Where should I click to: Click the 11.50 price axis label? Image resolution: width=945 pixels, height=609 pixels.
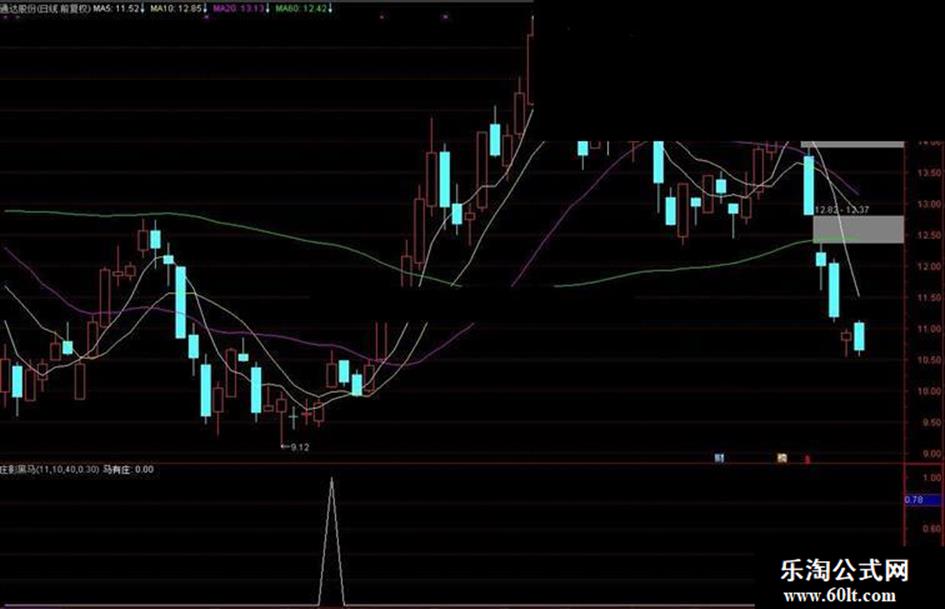tap(928, 297)
